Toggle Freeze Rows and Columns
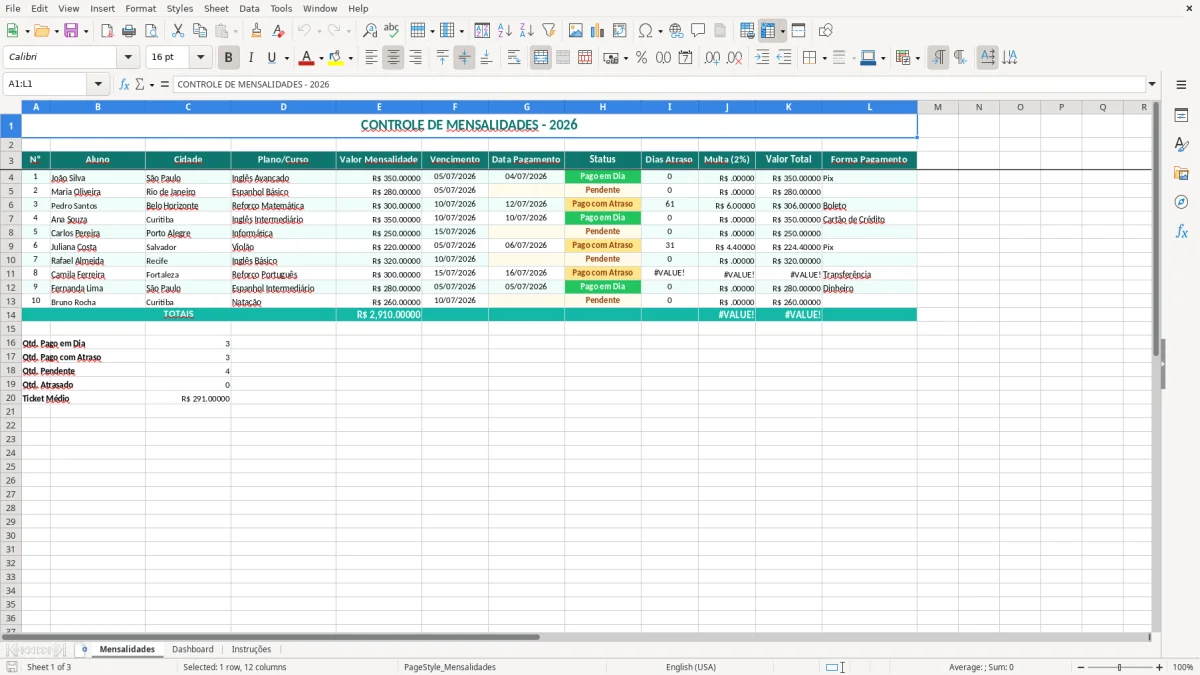1200x675 pixels. pos(768,31)
